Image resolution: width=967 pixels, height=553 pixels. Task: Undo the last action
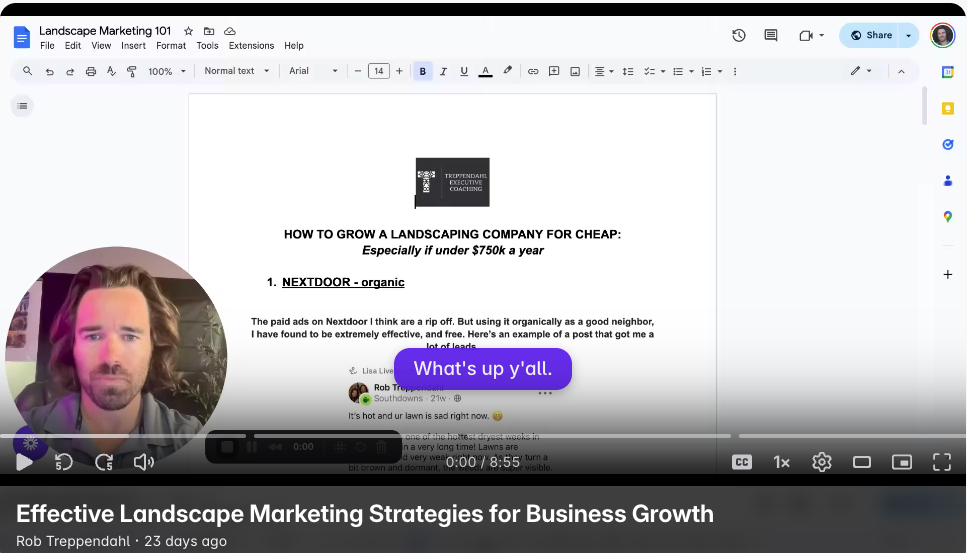49,72
